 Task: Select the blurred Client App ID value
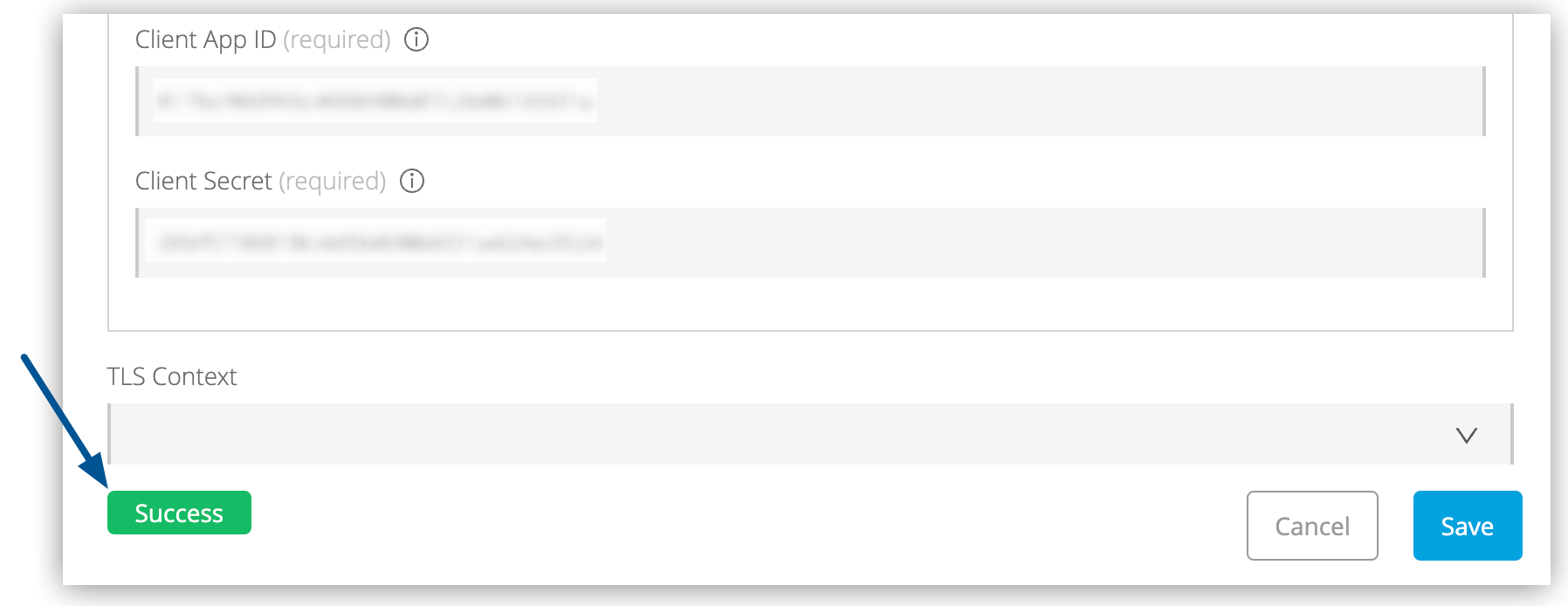click(375, 101)
